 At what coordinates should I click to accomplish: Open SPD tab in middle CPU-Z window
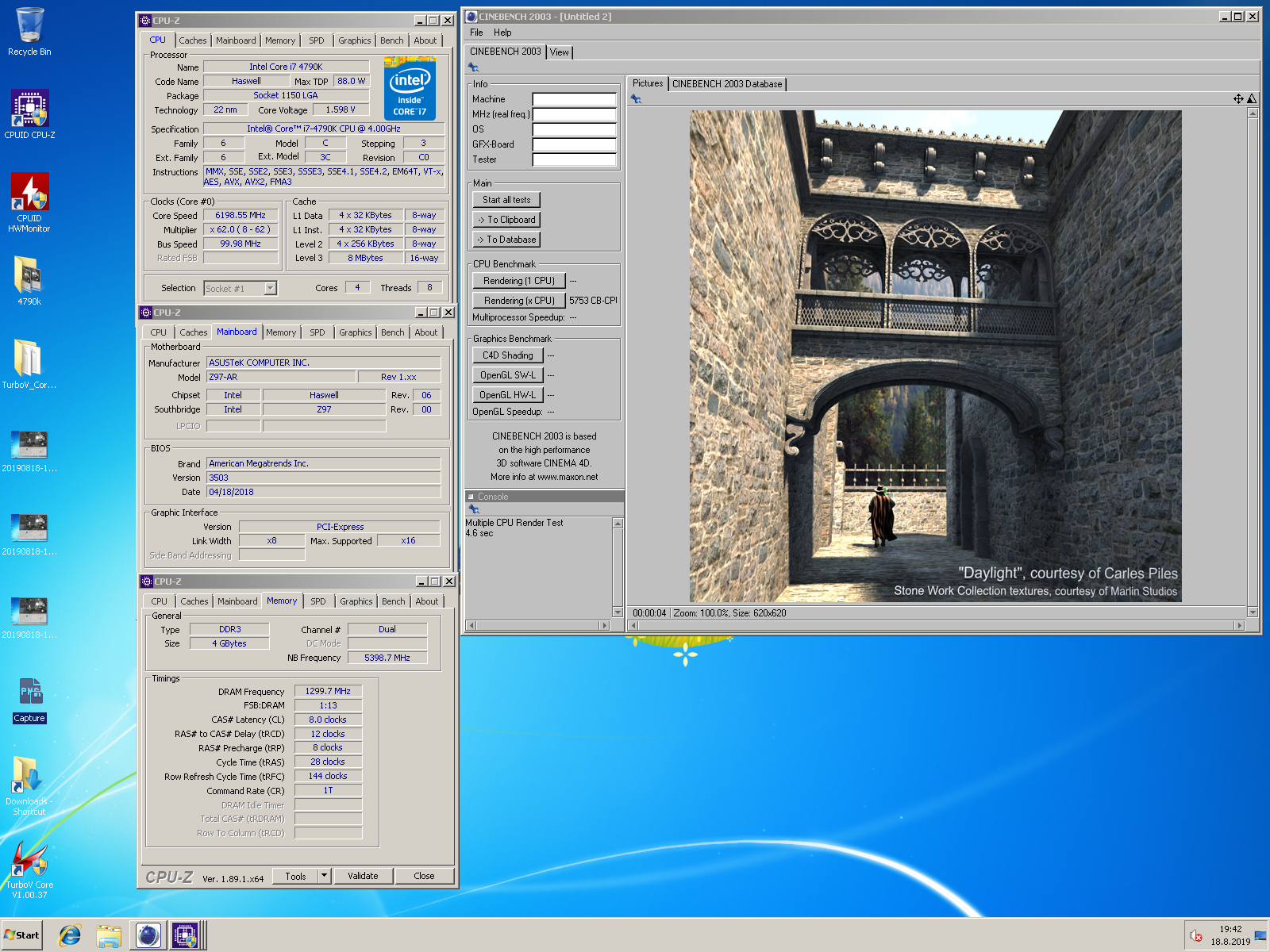(x=317, y=332)
